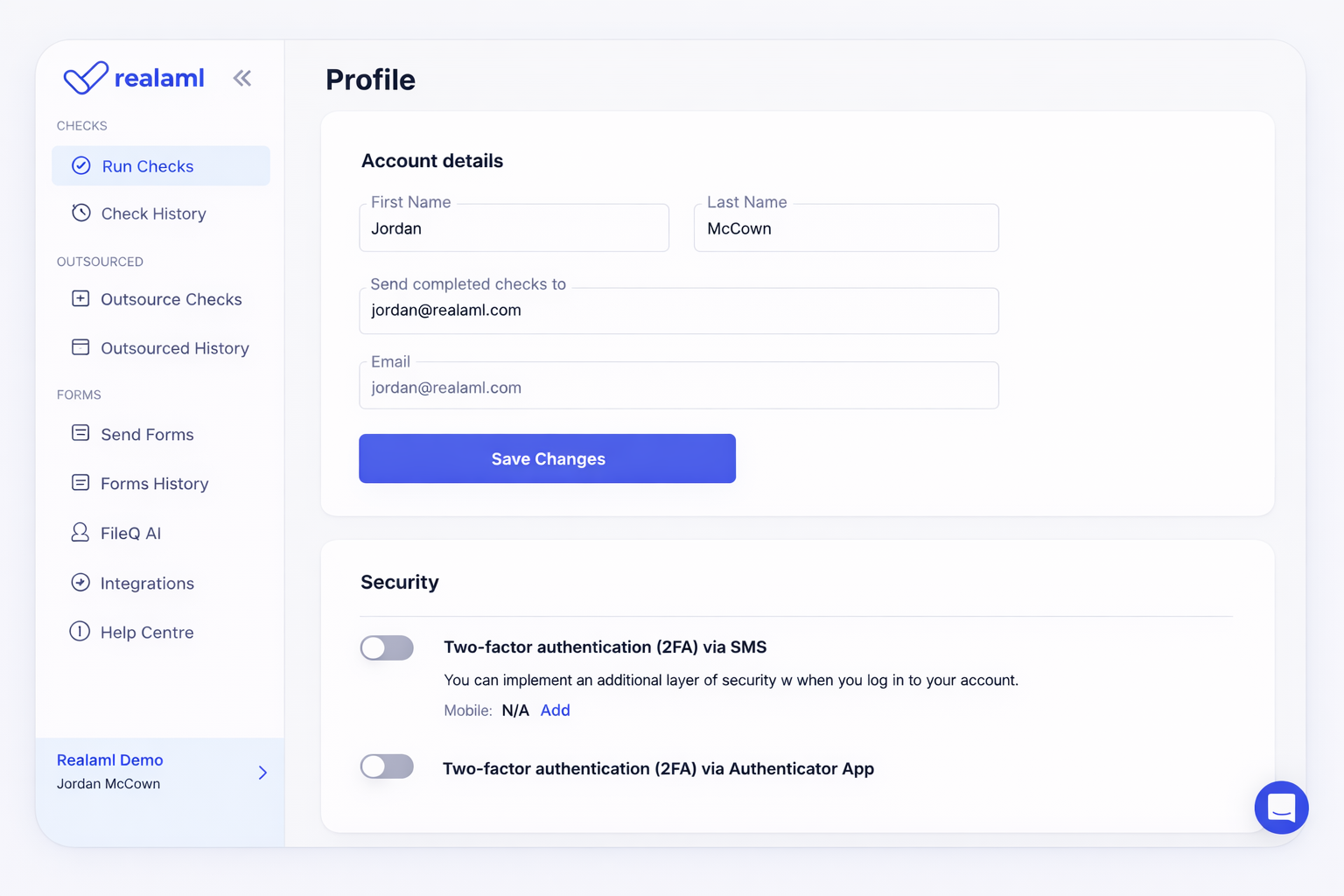Click the Save Changes button
Image resolution: width=1344 pixels, height=896 pixels.
click(x=547, y=458)
